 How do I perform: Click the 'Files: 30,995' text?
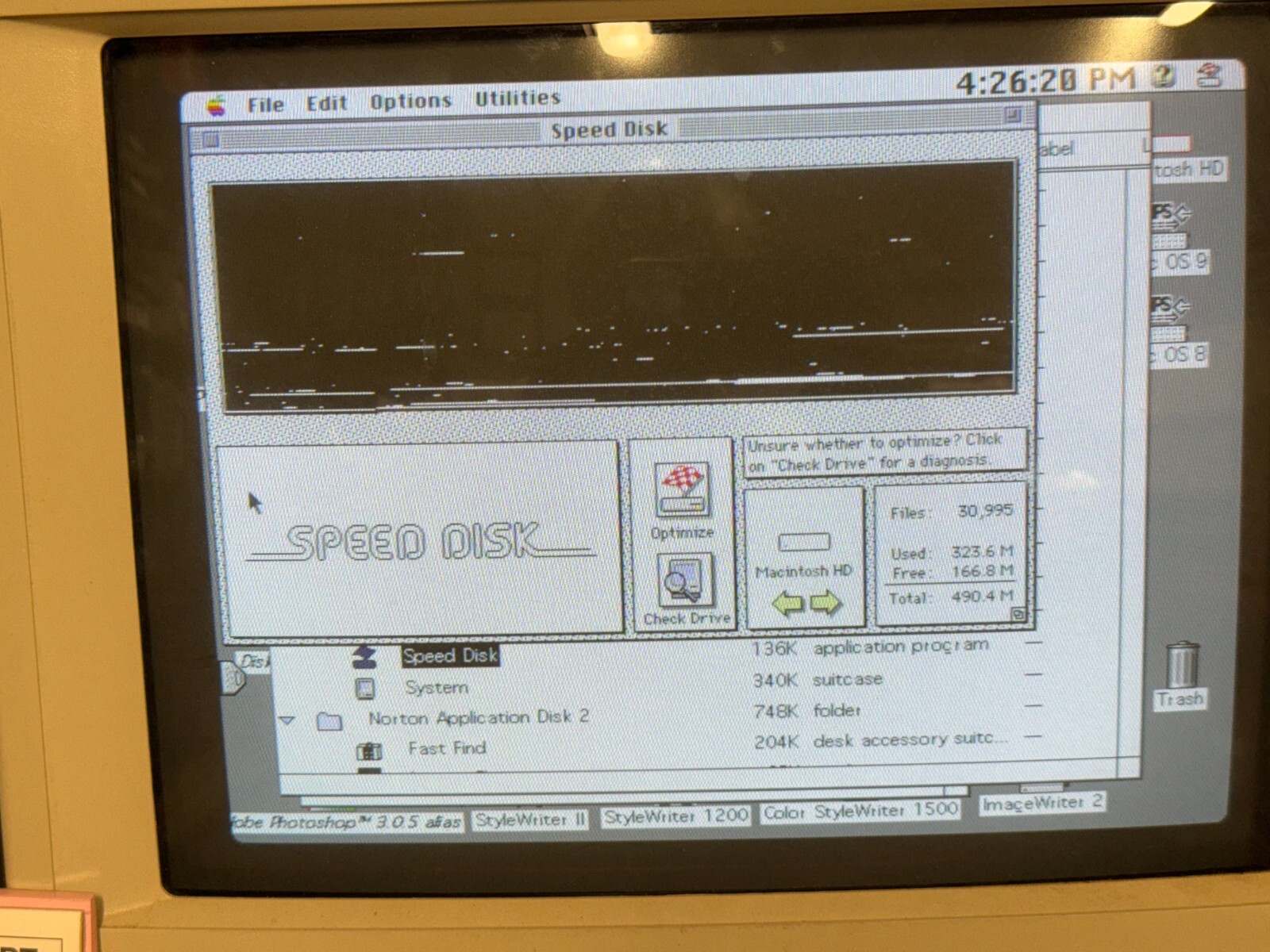951,512
